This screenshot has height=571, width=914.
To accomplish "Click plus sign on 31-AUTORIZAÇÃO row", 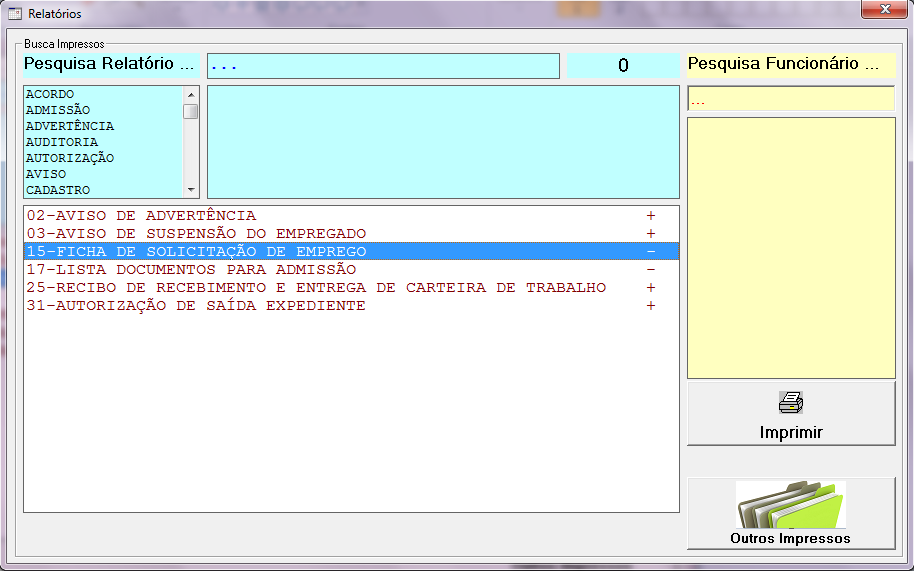I will (x=651, y=306).
